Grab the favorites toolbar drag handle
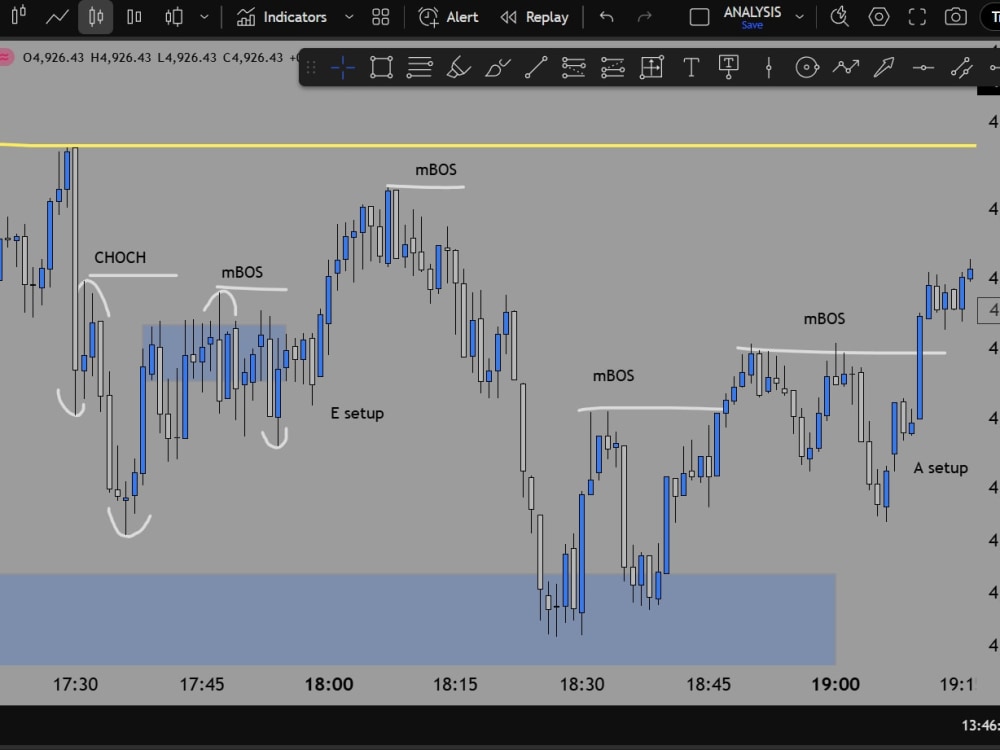 [x=311, y=67]
